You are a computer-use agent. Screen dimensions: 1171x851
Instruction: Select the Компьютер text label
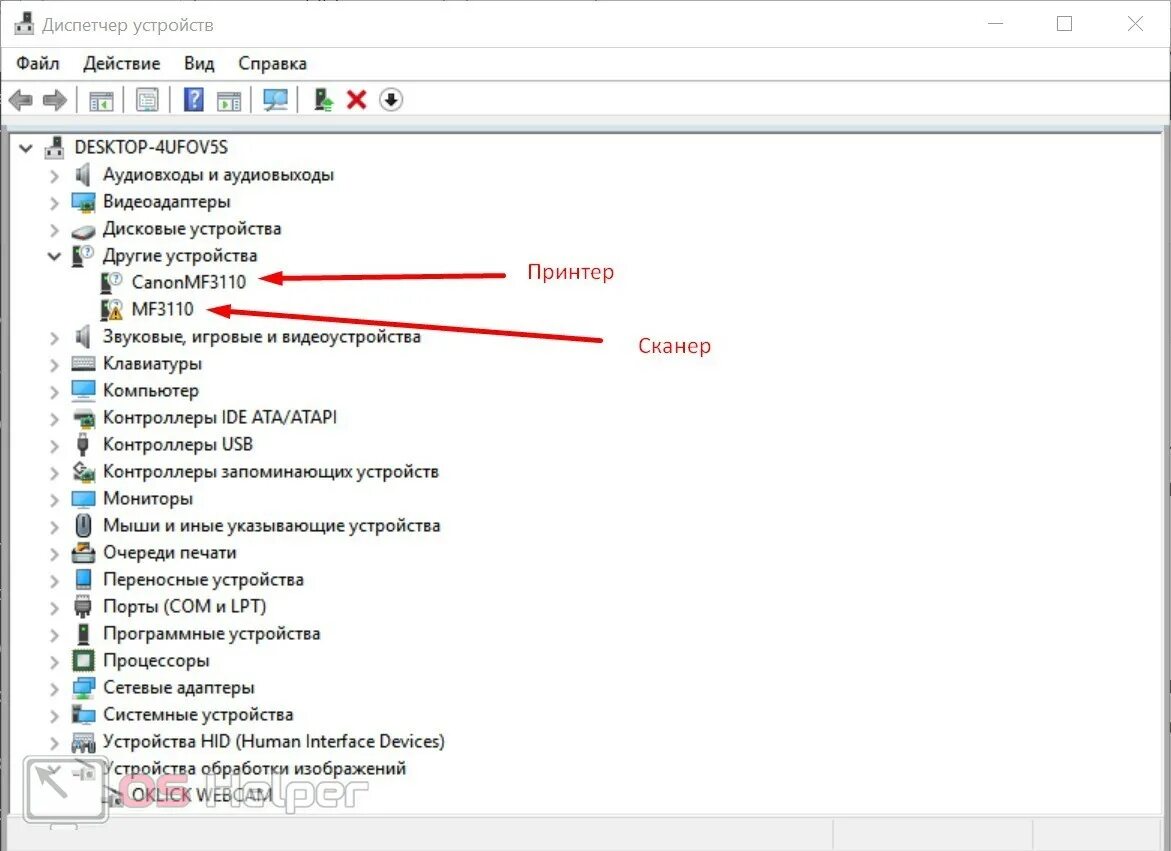pyautogui.click(x=151, y=390)
